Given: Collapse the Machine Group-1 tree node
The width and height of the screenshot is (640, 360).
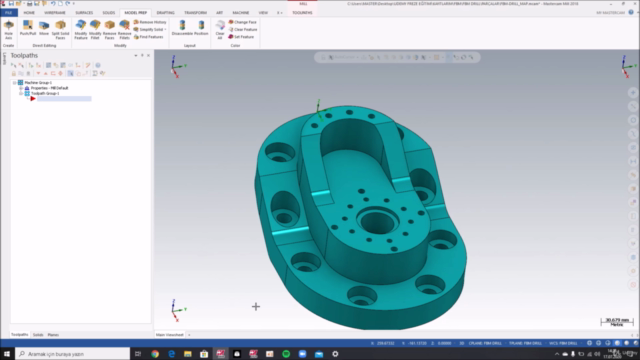Looking at the screenshot, I should pyautogui.click(x=15, y=83).
